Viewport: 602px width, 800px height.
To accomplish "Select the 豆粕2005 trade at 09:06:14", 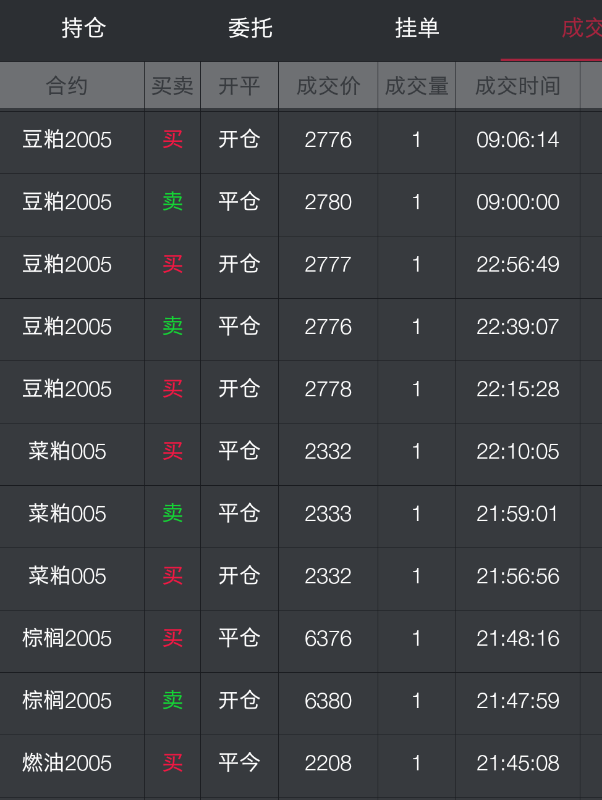I will (300, 140).
